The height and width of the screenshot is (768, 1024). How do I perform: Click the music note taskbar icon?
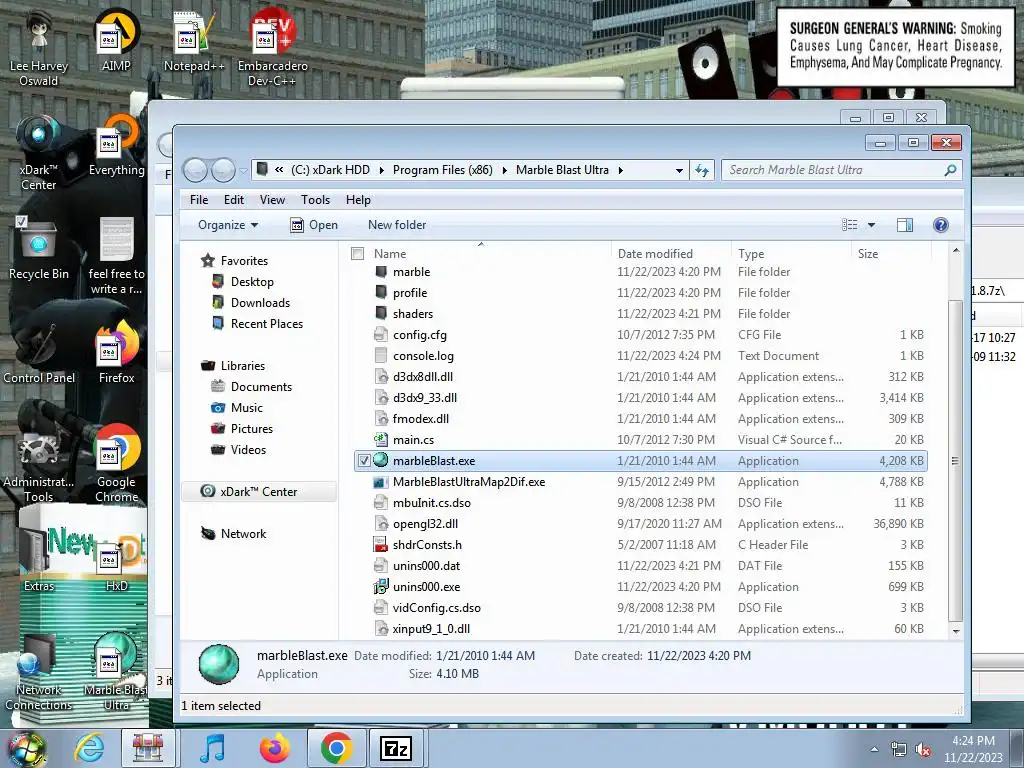(x=212, y=748)
